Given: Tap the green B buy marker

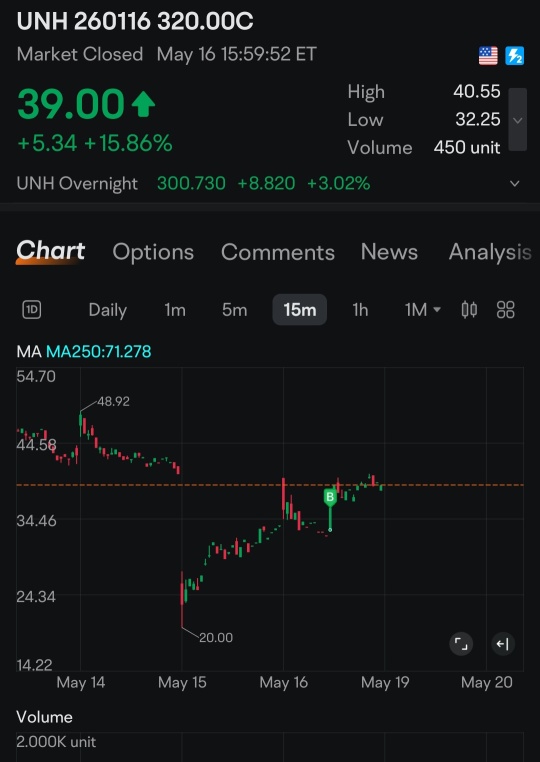Looking at the screenshot, I should pyautogui.click(x=330, y=497).
